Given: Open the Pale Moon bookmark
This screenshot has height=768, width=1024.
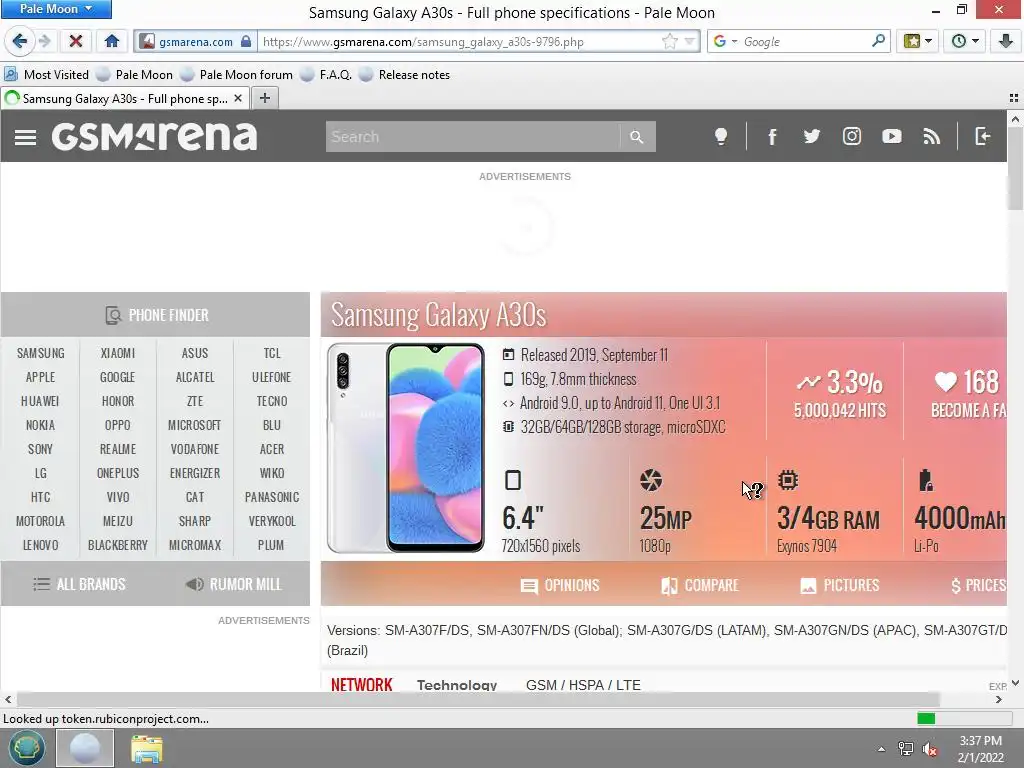Looking at the screenshot, I should (135, 75).
